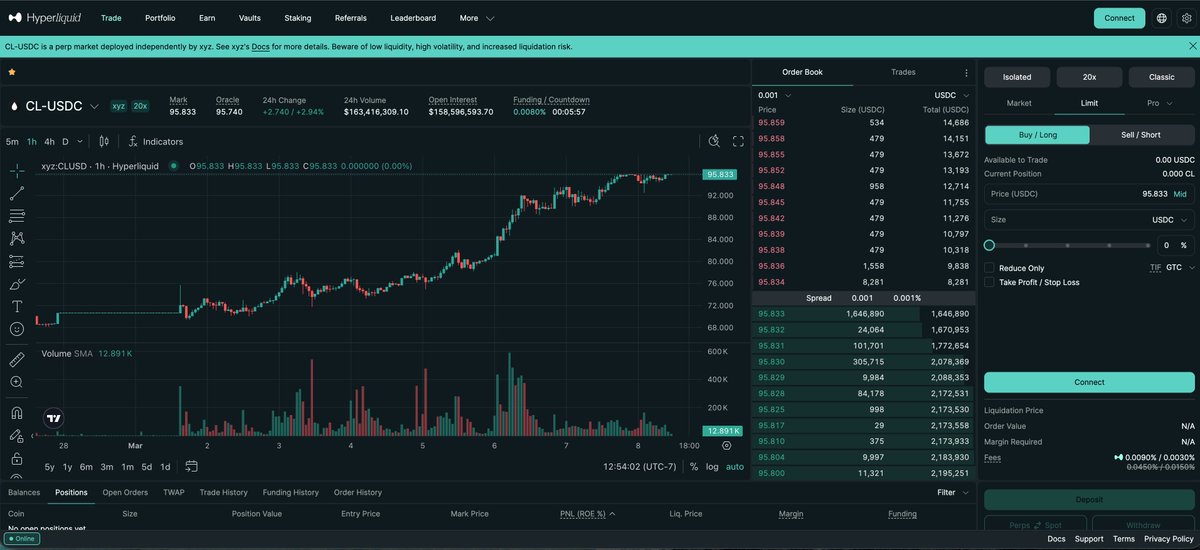This screenshot has width=1200, height=550.
Task: Switch the chart to 4h interval
Action: click(49, 142)
